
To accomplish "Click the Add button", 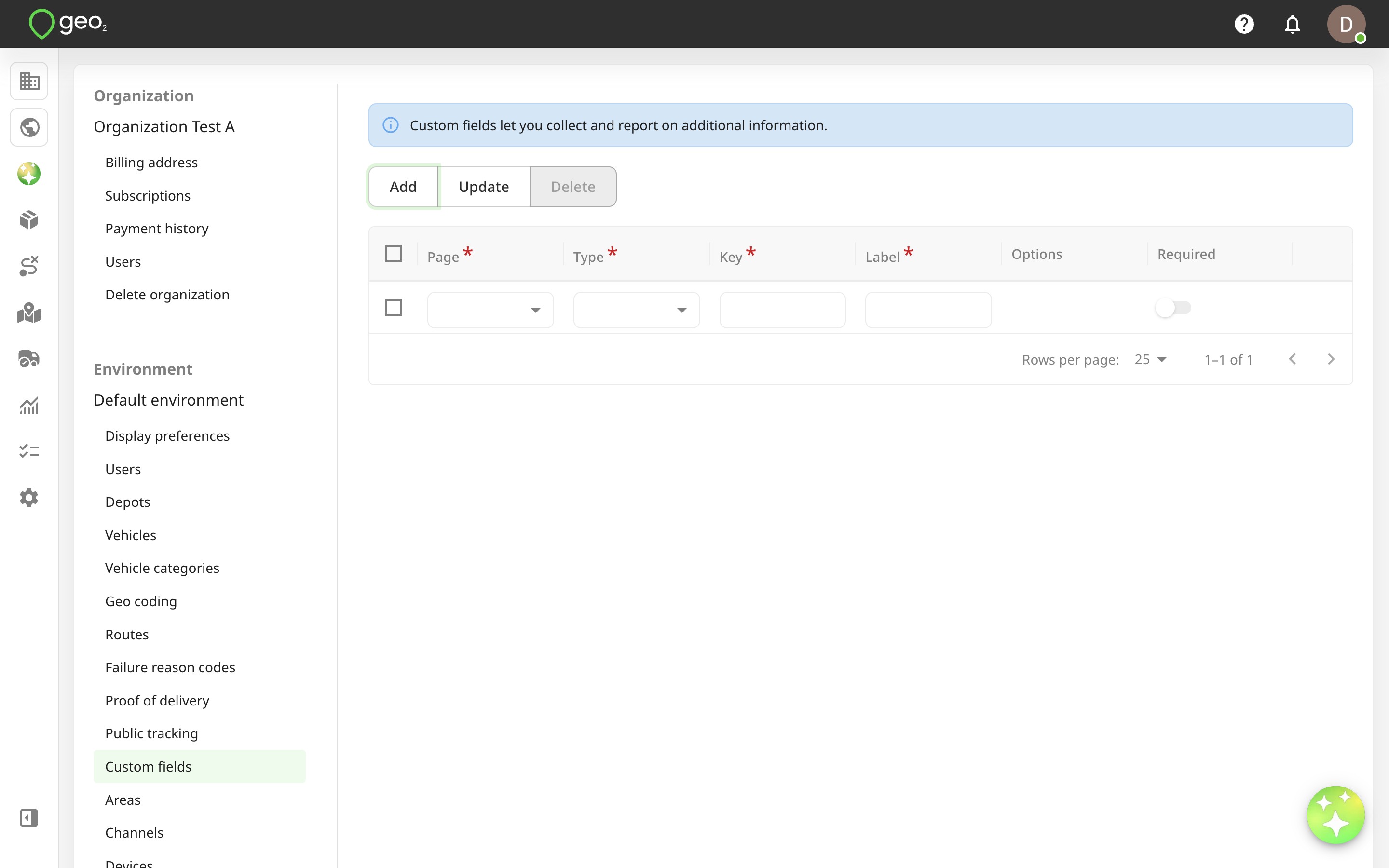I will pos(403,187).
